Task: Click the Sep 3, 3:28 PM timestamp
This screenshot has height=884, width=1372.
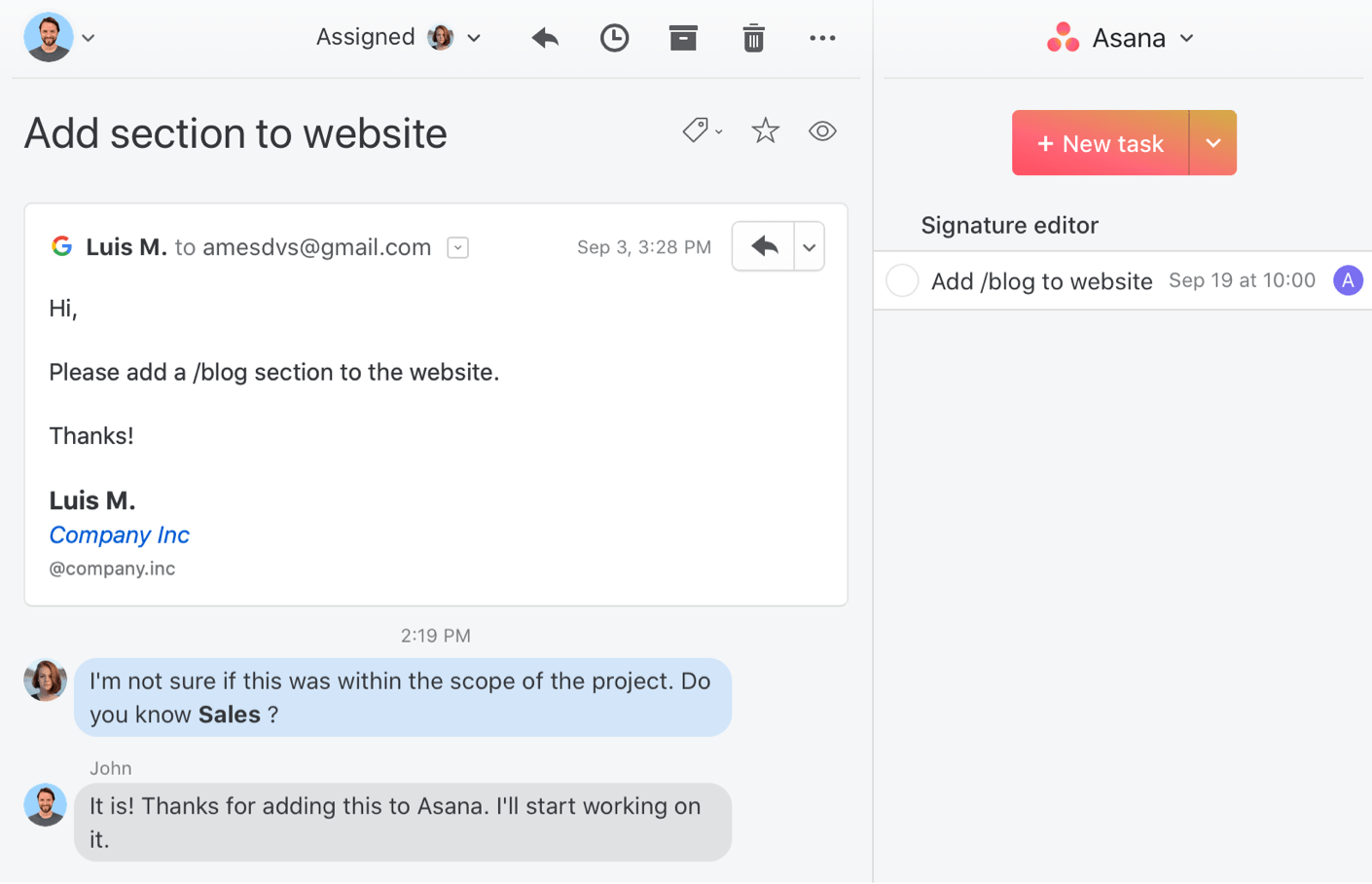Action: [643, 247]
